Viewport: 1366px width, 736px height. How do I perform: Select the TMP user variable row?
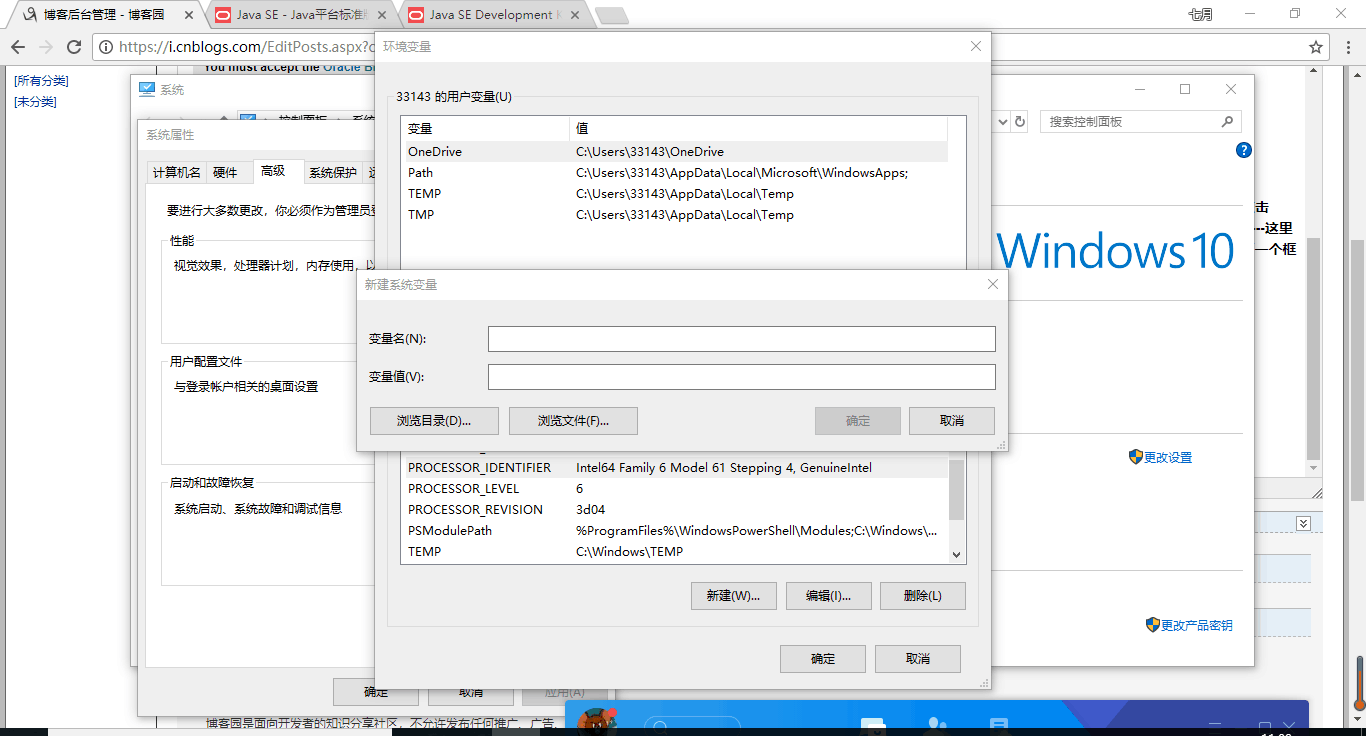click(675, 215)
